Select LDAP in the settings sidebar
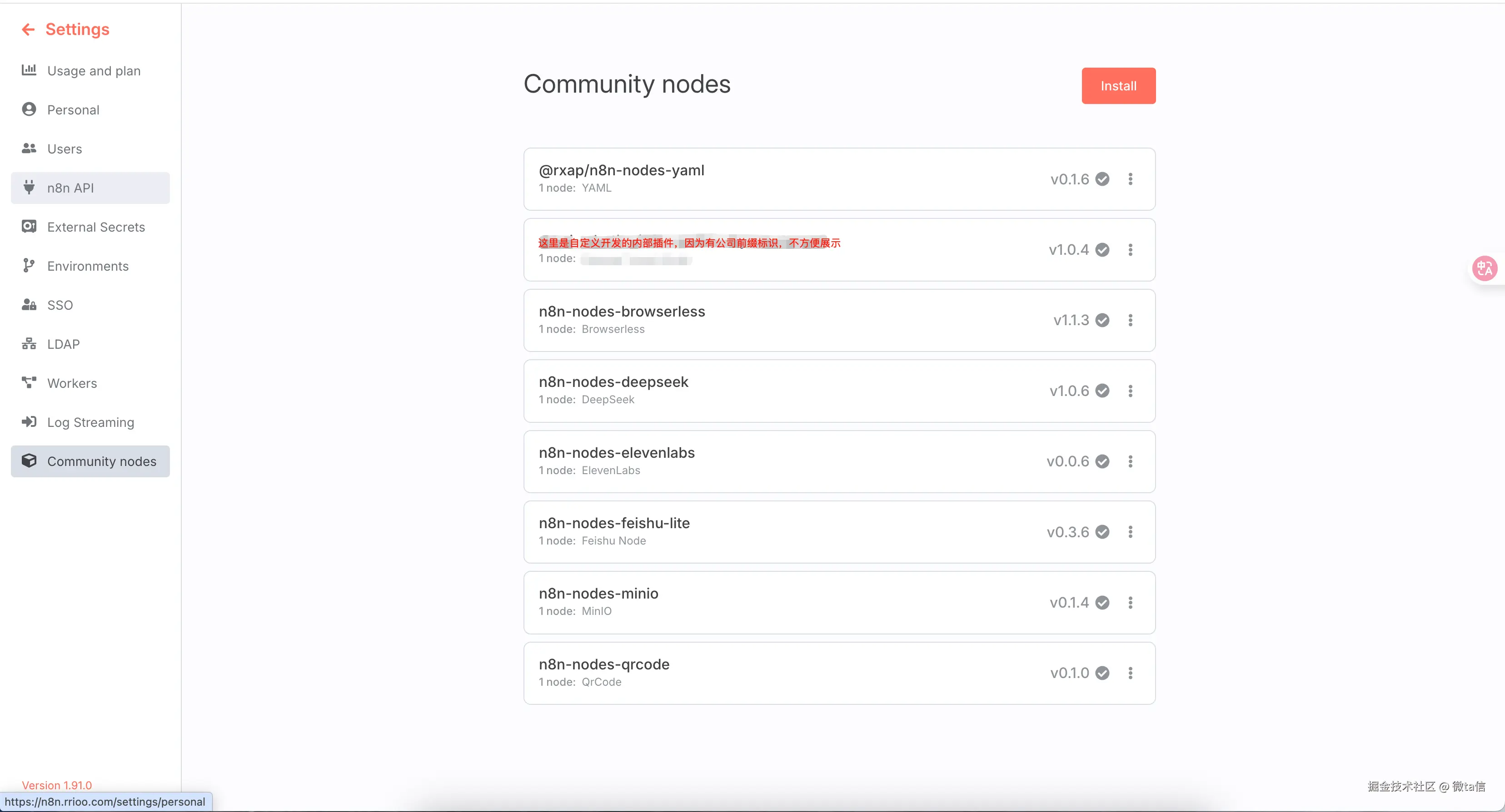This screenshot has height=812, width=1505. pos(63,344)
